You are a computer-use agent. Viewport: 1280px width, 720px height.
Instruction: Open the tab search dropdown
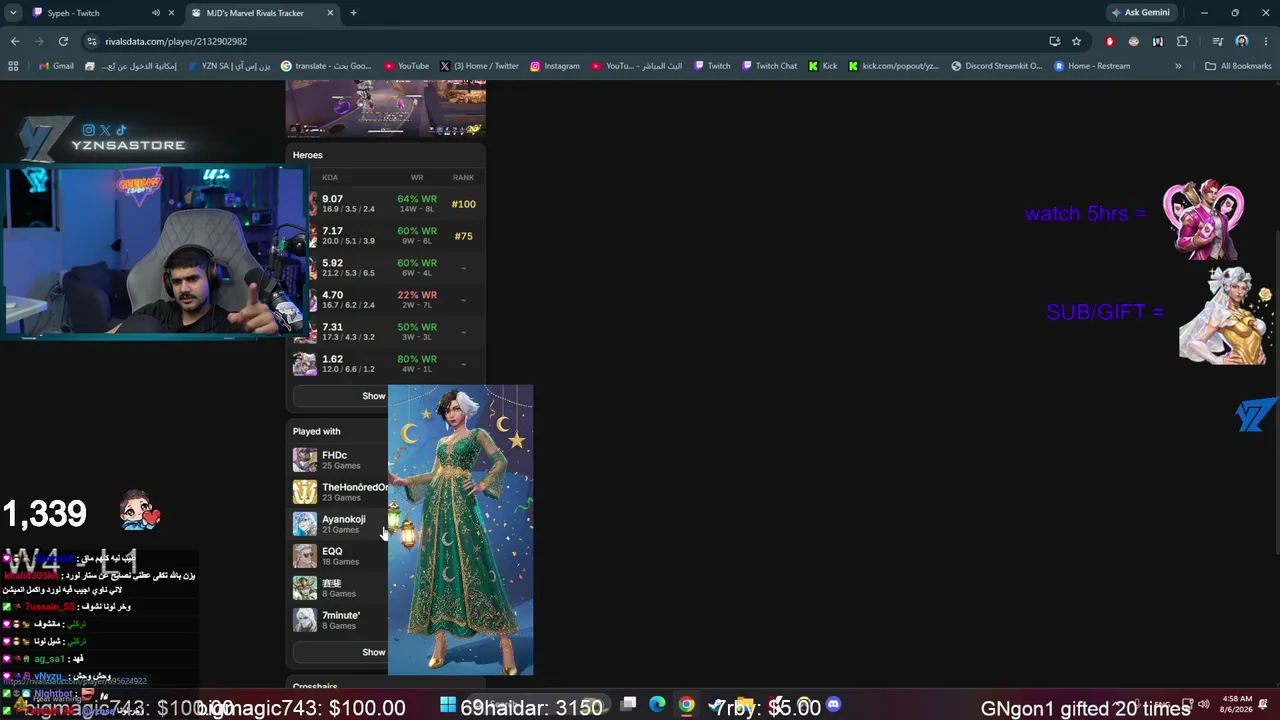(13, 13)
